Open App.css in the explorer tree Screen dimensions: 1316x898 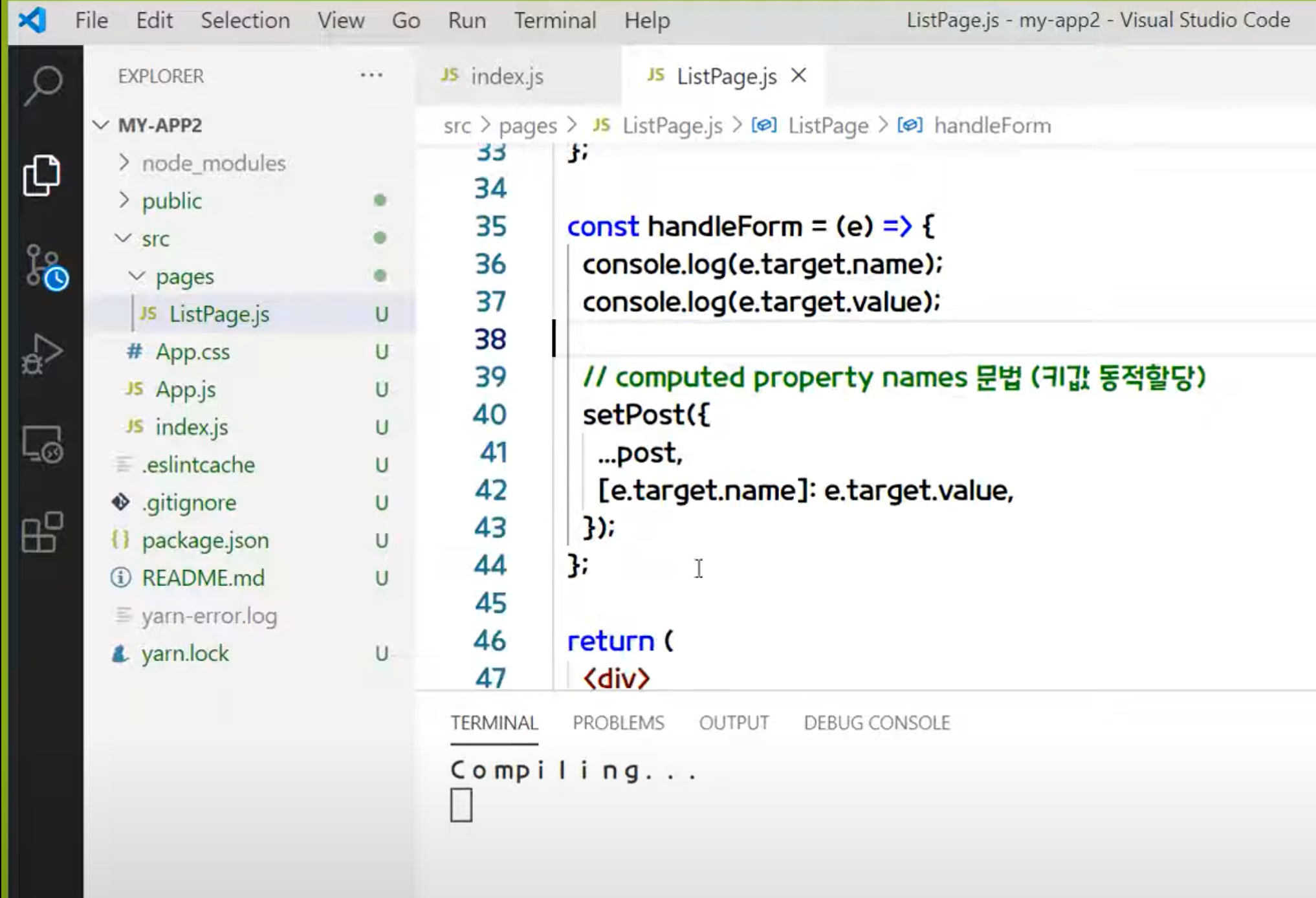pyautogui.click(x=250, y=351)
